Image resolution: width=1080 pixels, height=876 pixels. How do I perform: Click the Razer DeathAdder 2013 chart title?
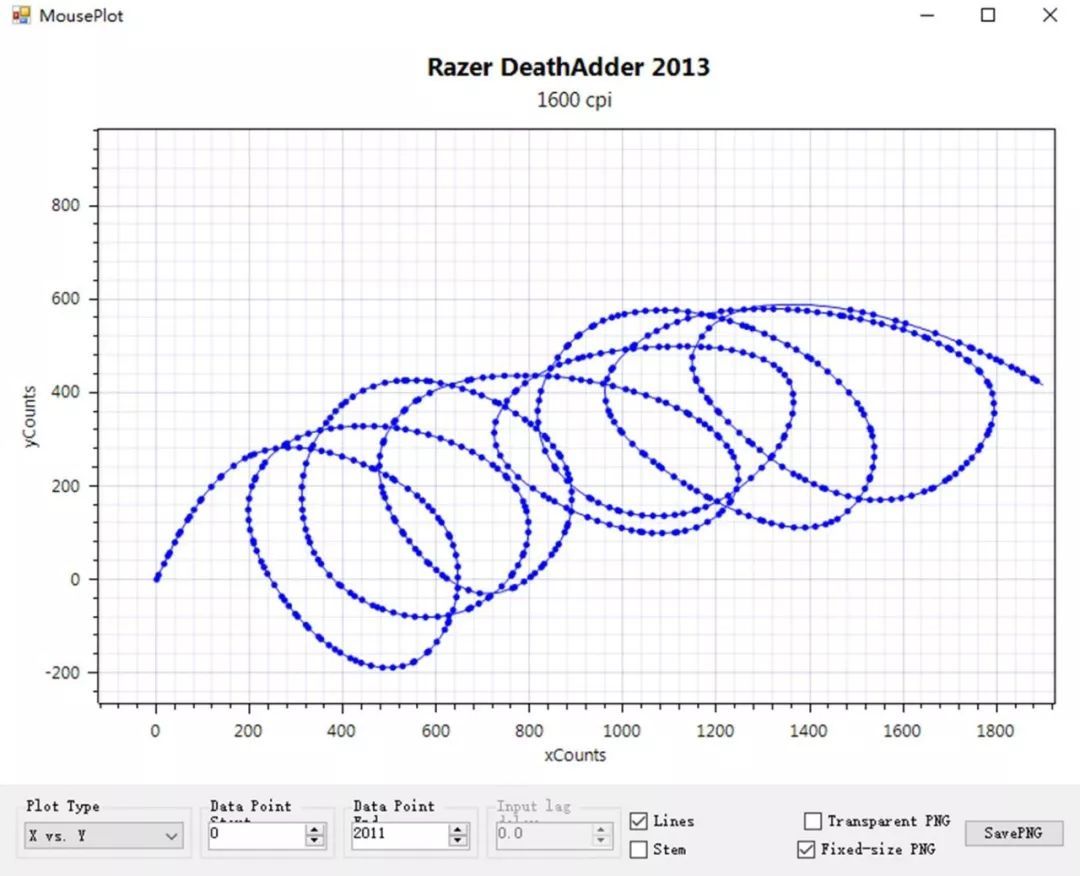click(x=568, y=67)
